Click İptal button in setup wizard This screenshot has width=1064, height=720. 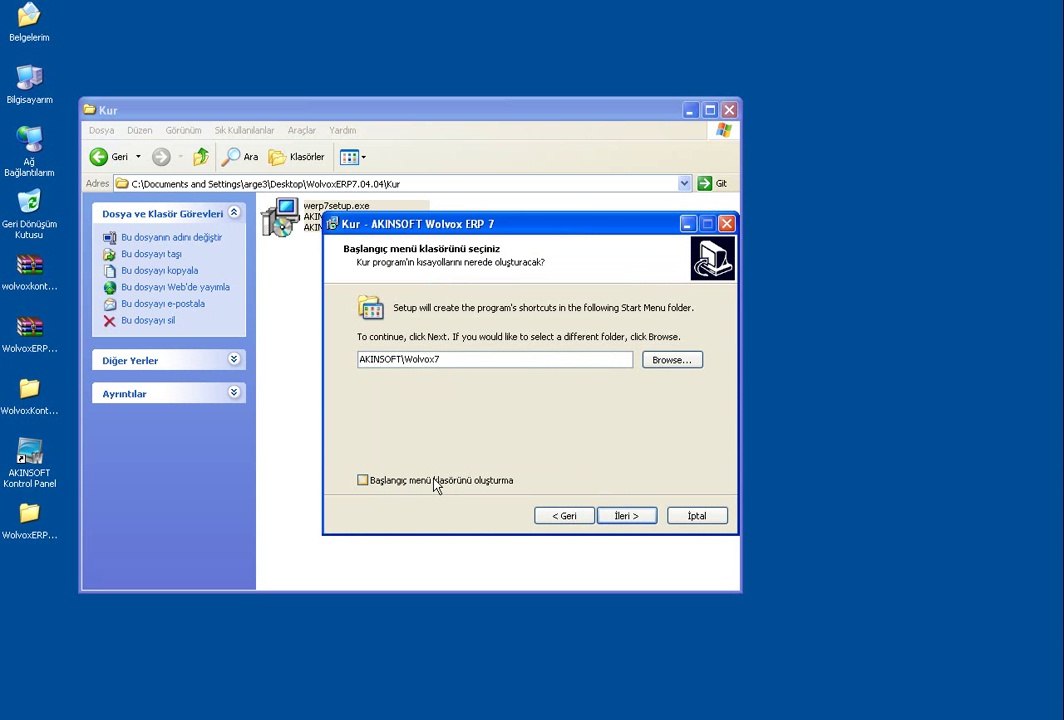tap(697, 516)
